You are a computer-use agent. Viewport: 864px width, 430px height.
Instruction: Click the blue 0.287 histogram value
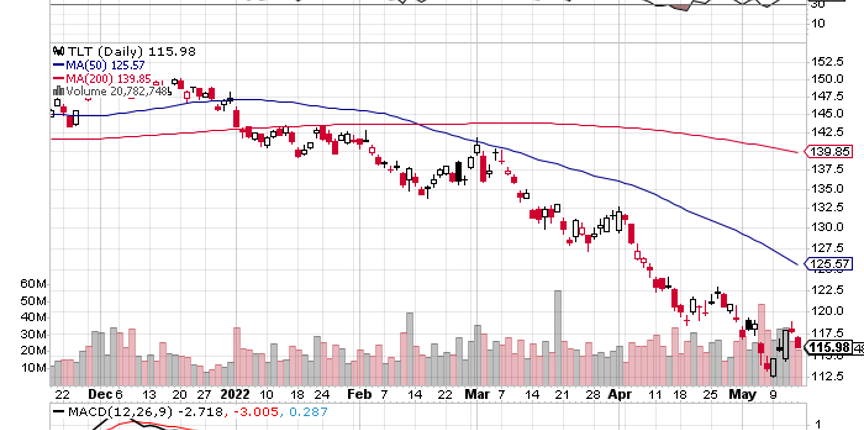pyautogui.click(x=307, y=412)
